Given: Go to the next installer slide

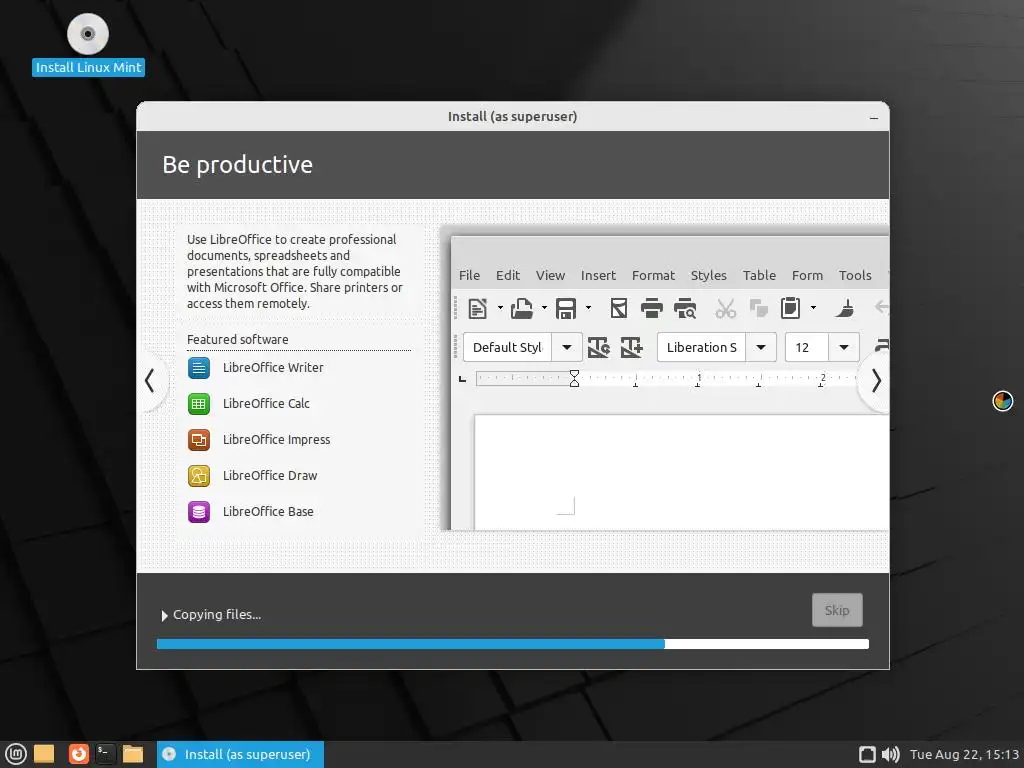Looking at the screenshot, I should pyautogui.click(x=876, y=381).
